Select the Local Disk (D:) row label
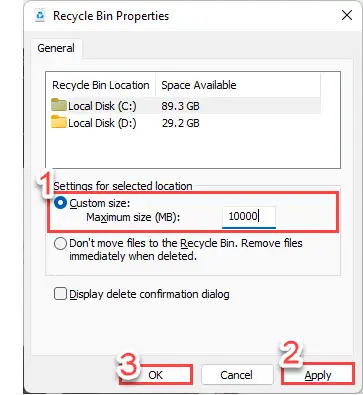Viewport: 363px width, 395px height. pyautogui.click(x=102, y=123)
